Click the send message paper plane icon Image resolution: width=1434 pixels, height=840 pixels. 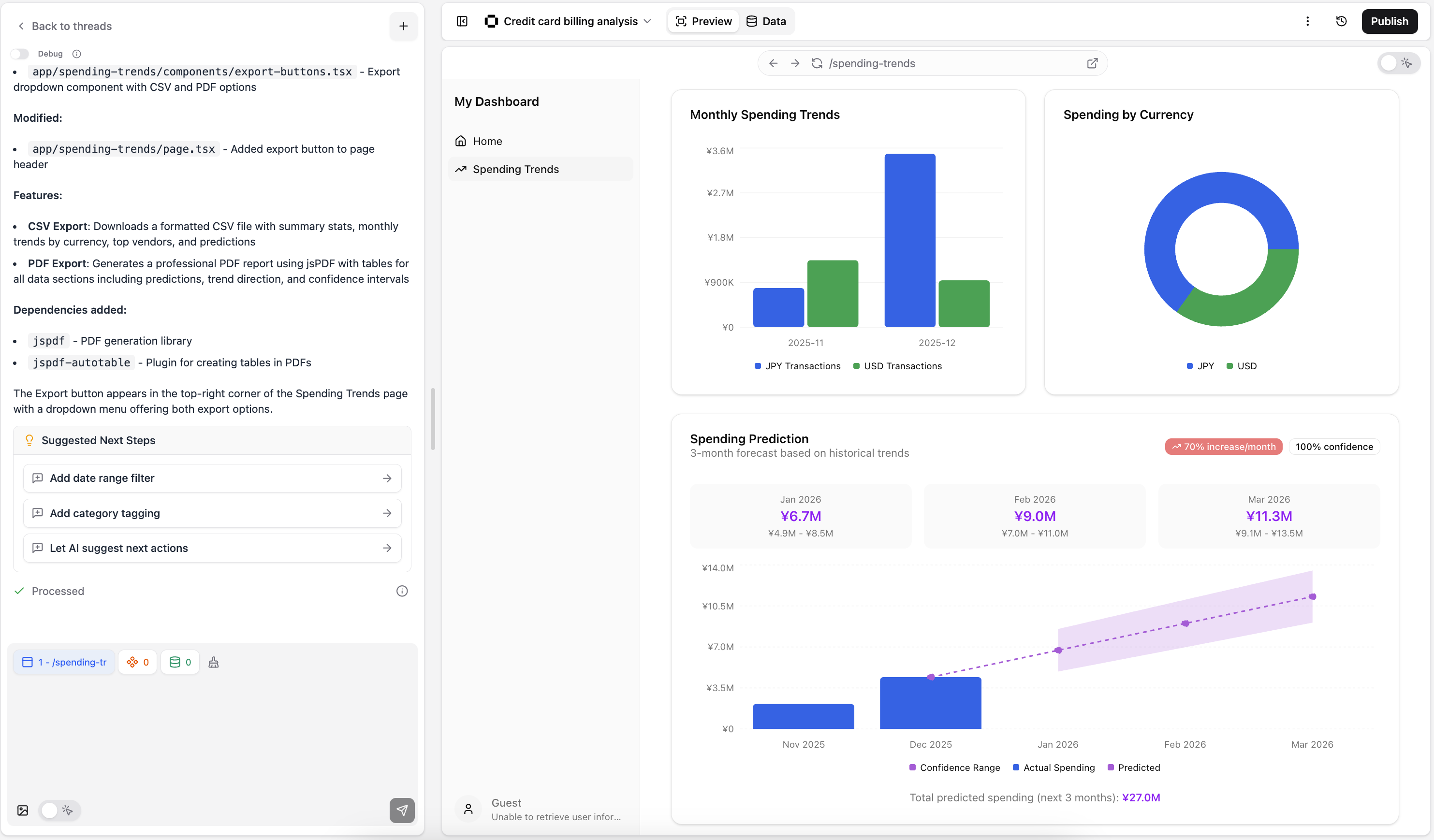[x=402, y=810]
